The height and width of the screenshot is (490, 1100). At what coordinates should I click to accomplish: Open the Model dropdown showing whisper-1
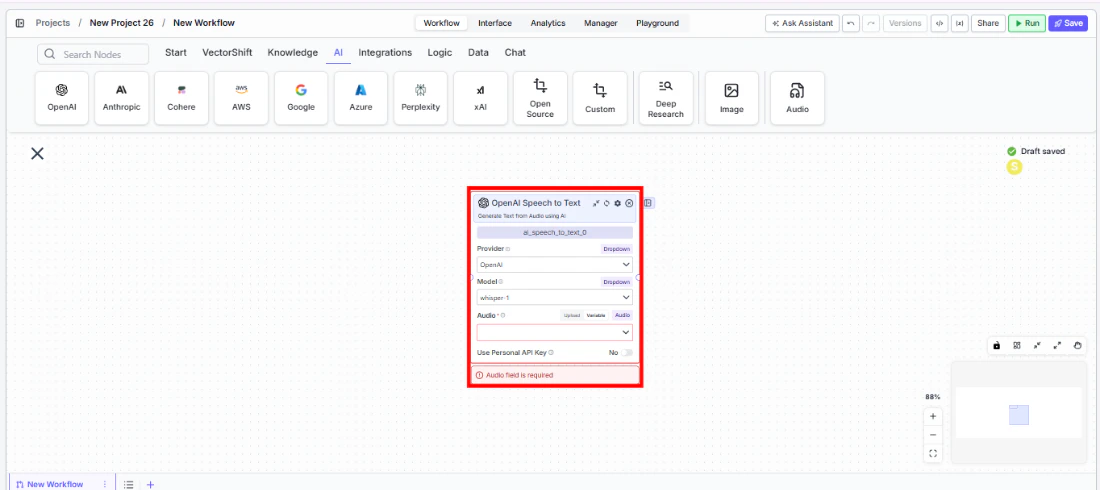[555, 298]
